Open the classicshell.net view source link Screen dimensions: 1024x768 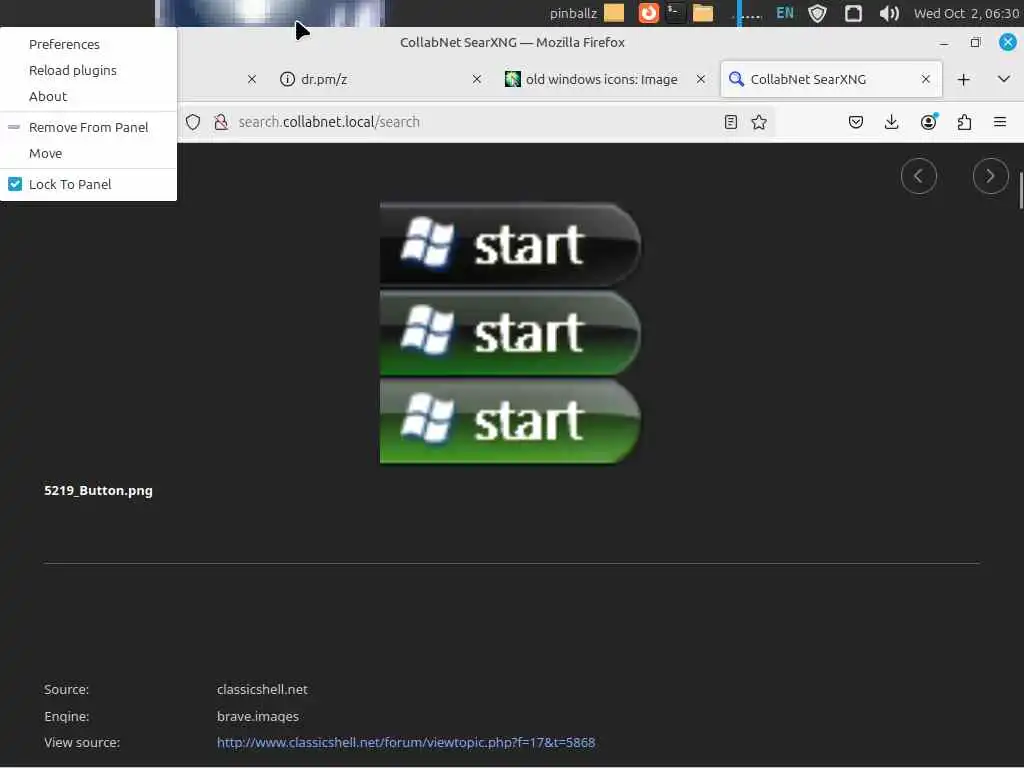pos(406,743)
